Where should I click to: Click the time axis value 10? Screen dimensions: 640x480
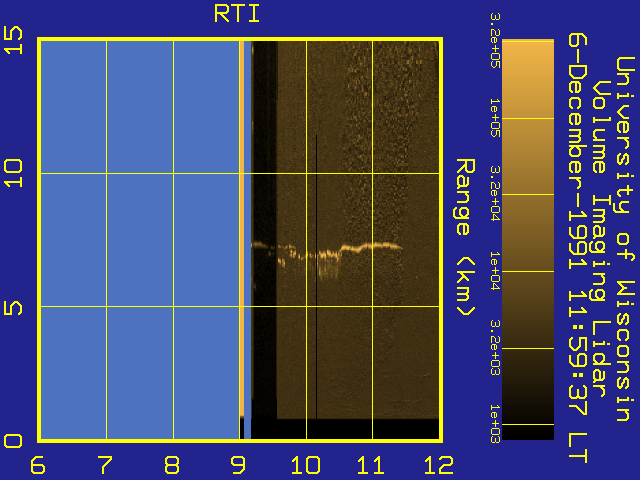(305, 465)
